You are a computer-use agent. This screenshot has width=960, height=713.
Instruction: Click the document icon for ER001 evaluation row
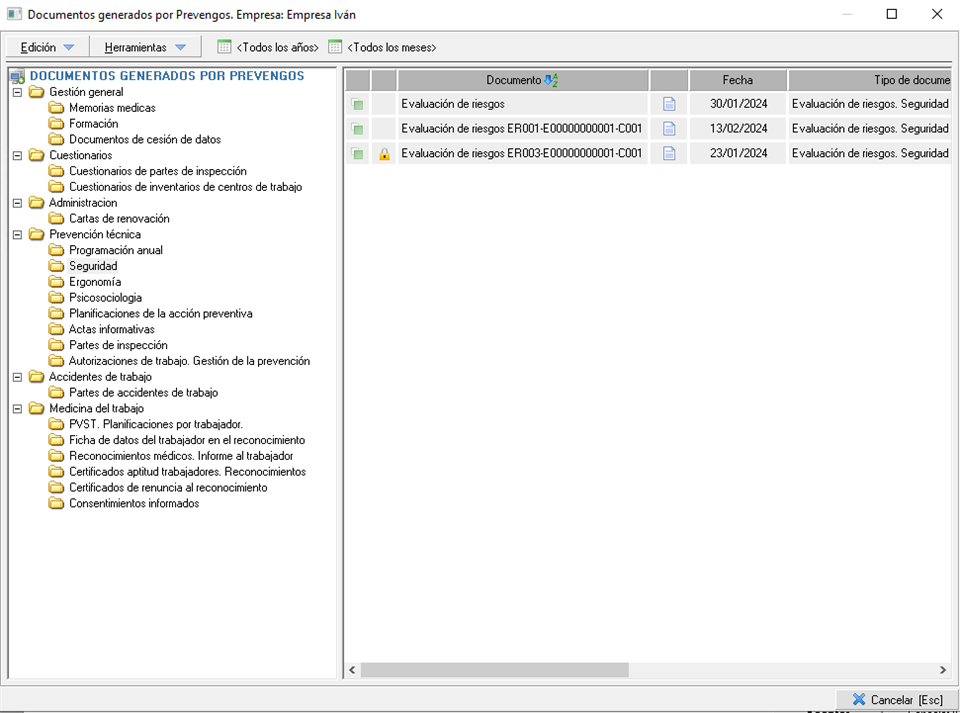click(669, 129)
